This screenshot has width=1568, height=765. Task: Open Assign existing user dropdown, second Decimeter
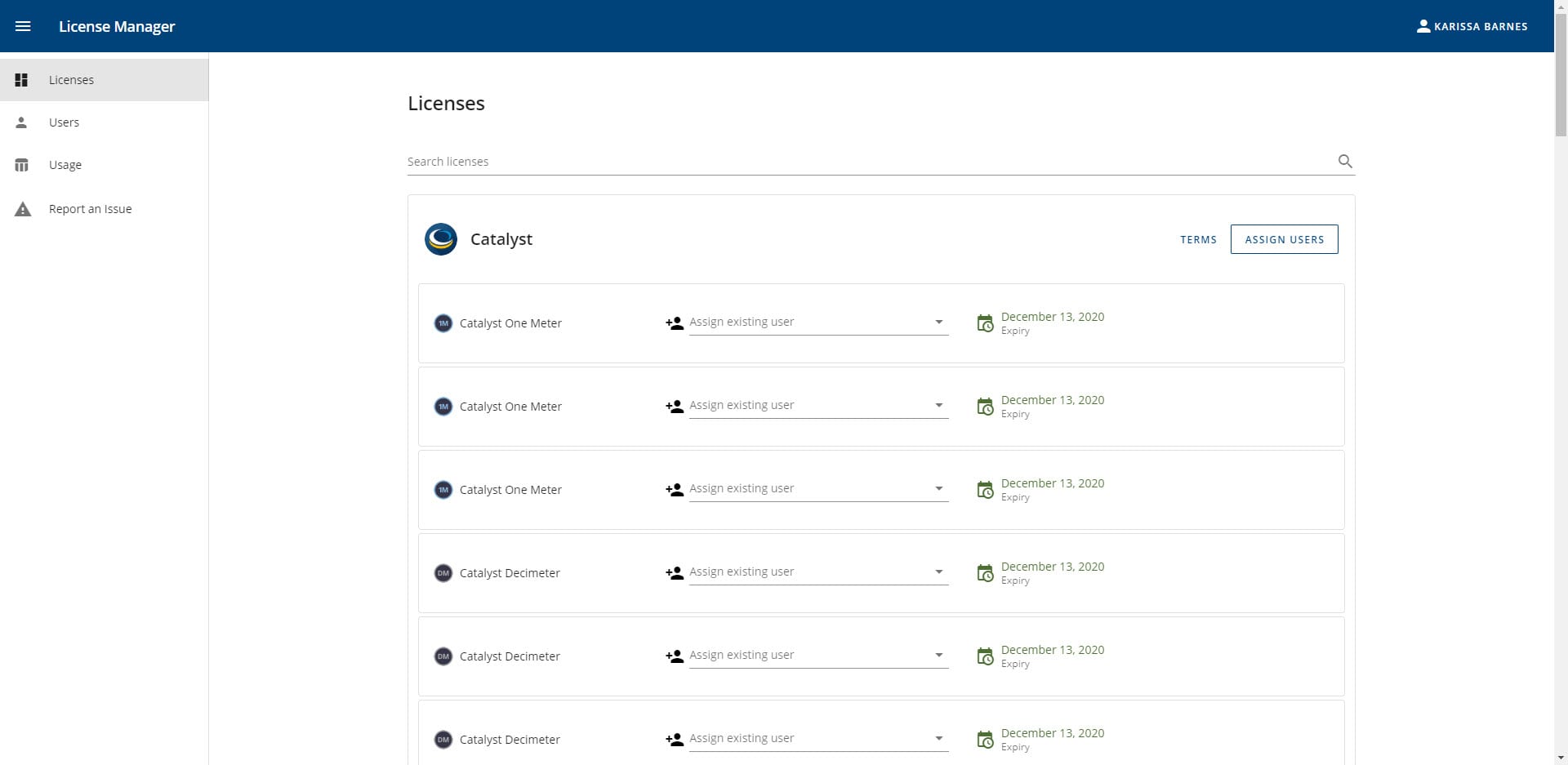click(818, 655)
